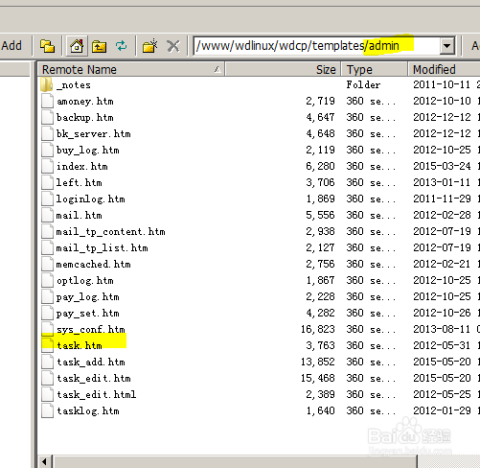Image resolution: width=480 pixels, height=468 pixels.
Task: Open the _notes folder icon
Action: tap(47, 85)
